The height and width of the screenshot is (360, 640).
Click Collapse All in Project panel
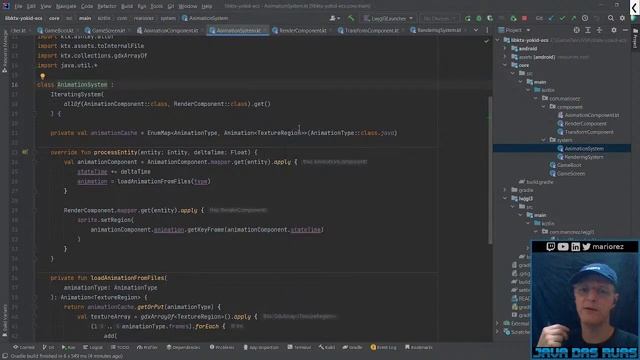click(599, 30)
